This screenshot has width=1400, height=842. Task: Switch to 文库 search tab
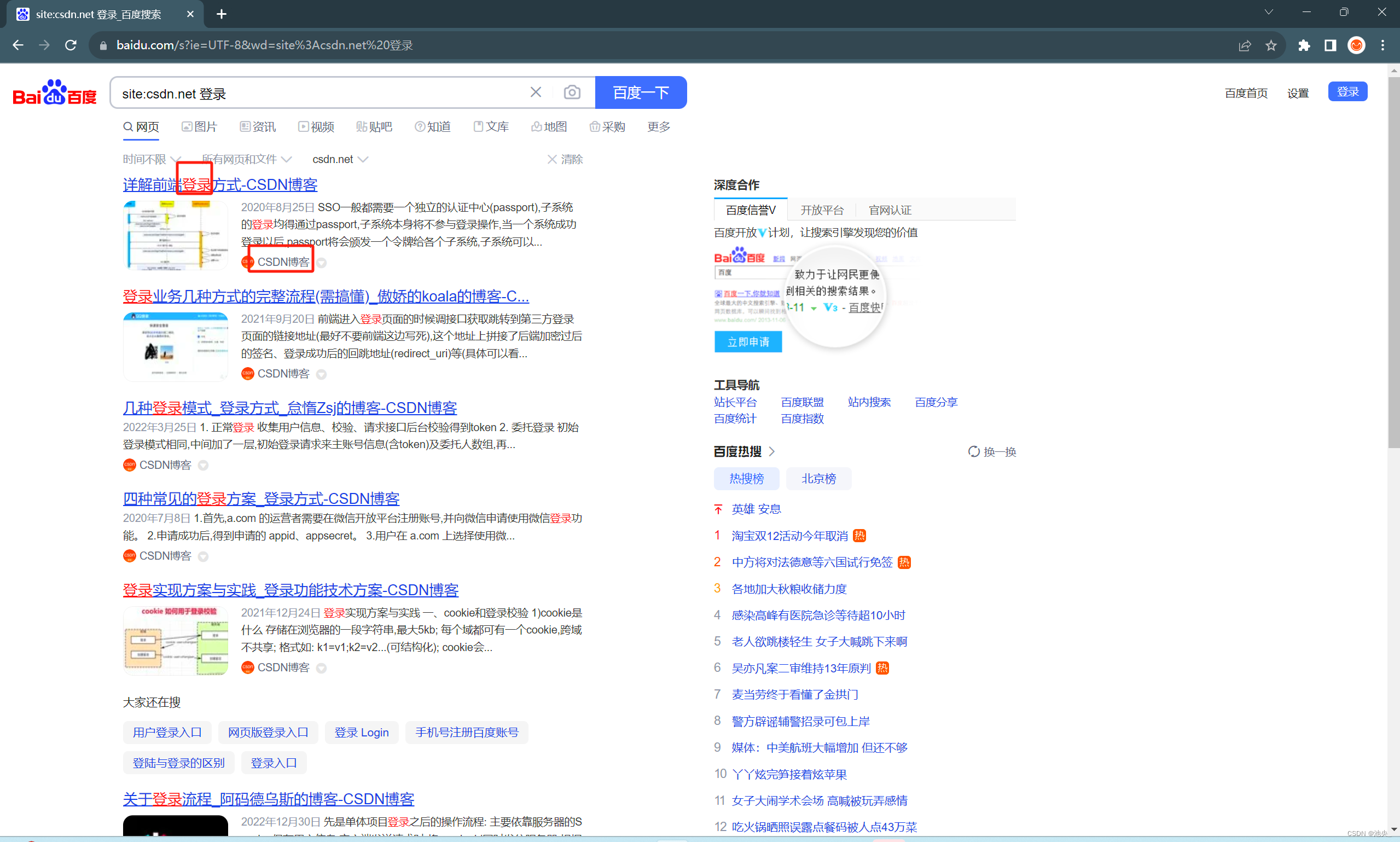[491, 126]
